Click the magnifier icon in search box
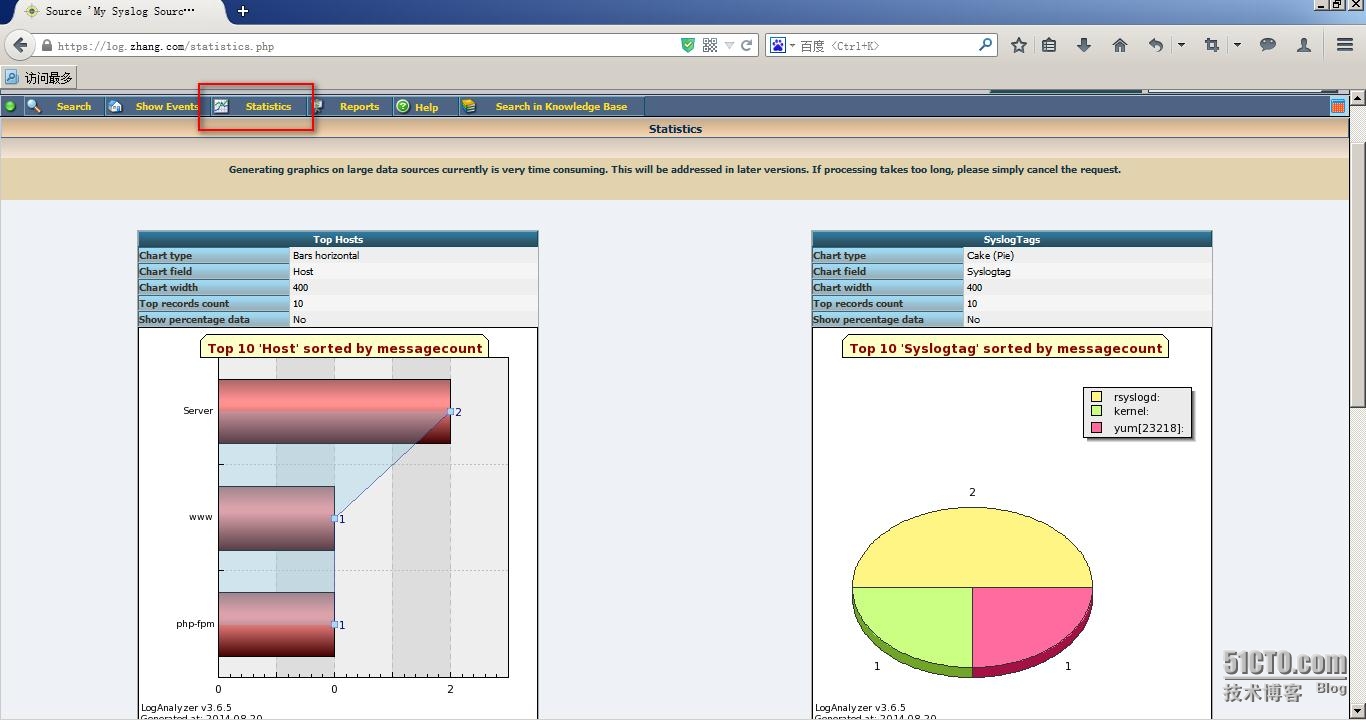 point(985,45)
